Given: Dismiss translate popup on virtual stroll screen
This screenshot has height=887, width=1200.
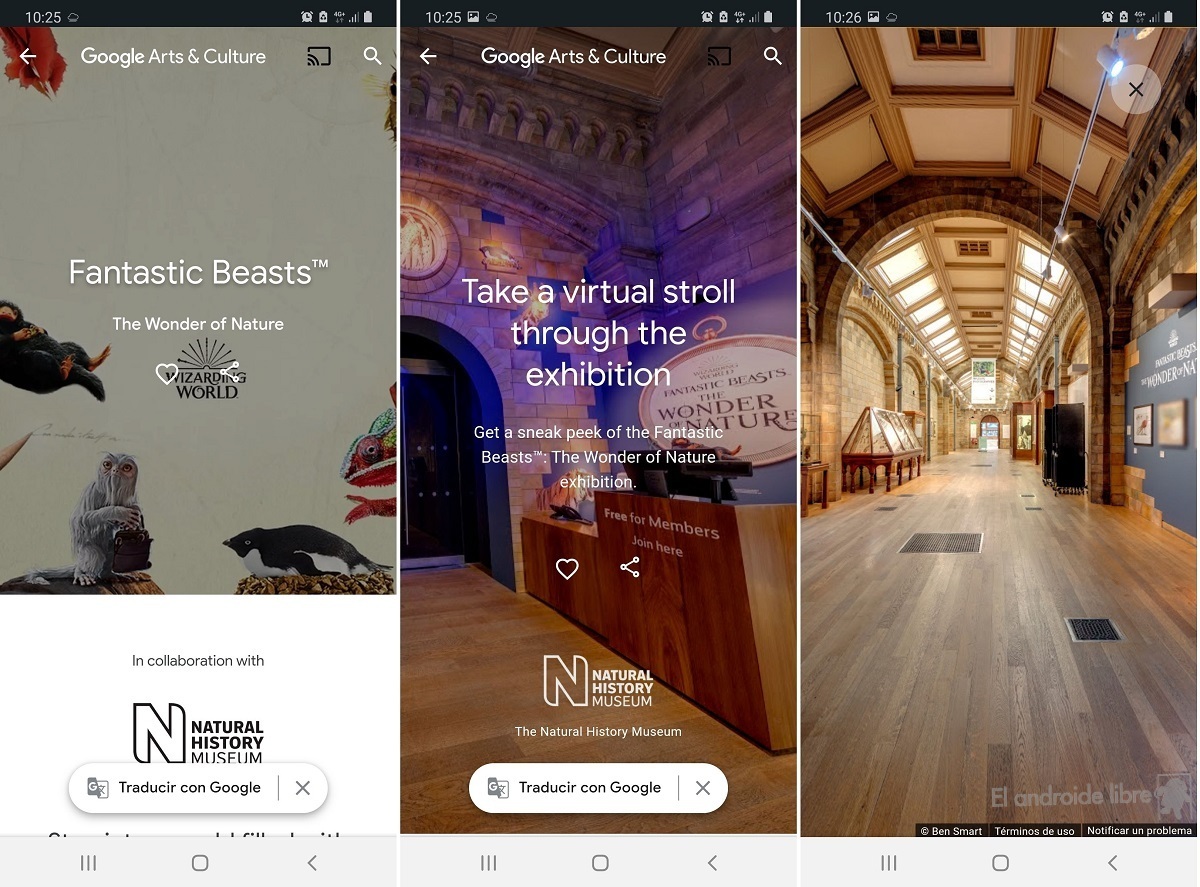Looking at the screenshot, I should pos(703,788).
